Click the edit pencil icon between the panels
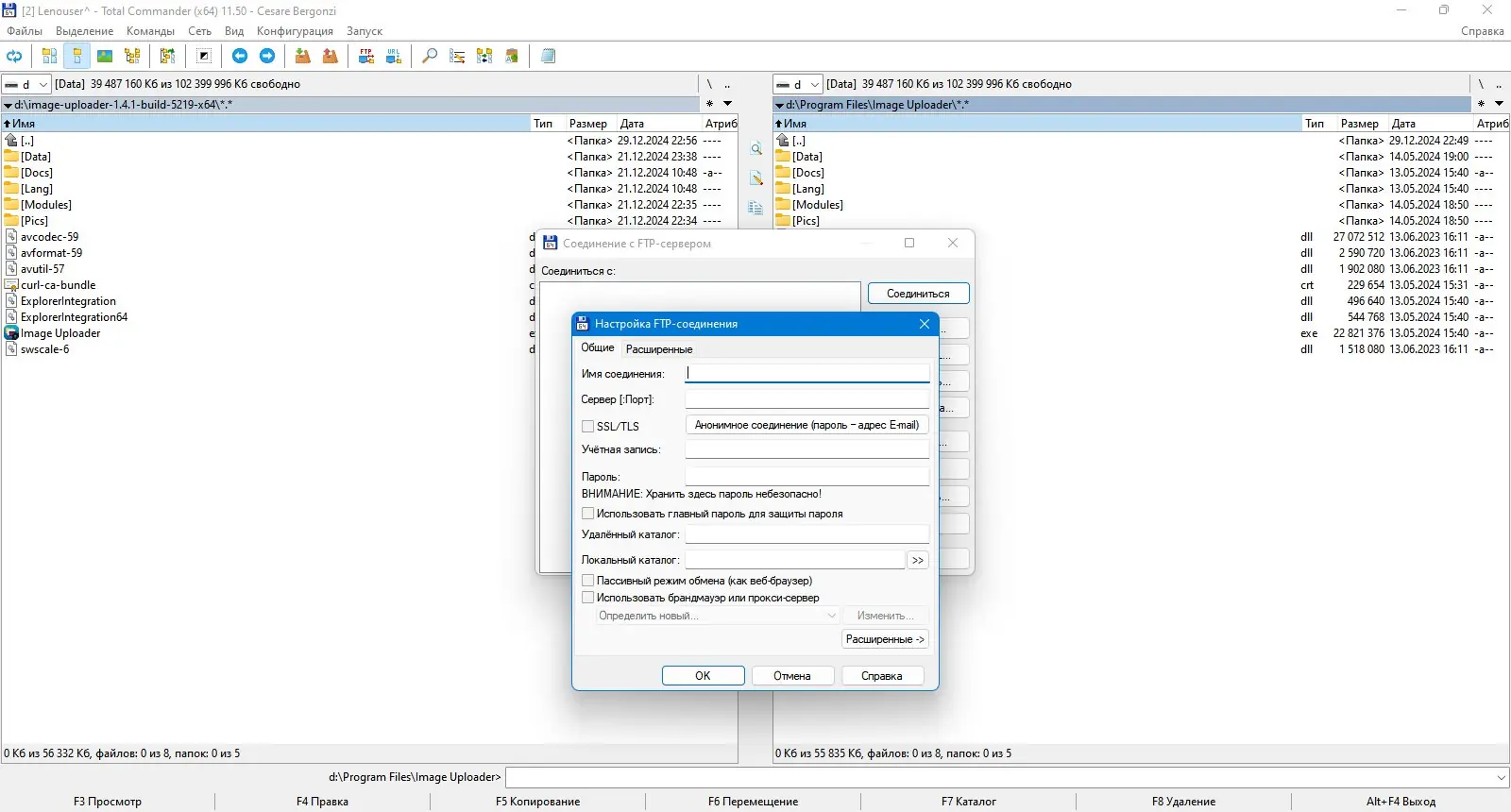 (x=755, y=178)
